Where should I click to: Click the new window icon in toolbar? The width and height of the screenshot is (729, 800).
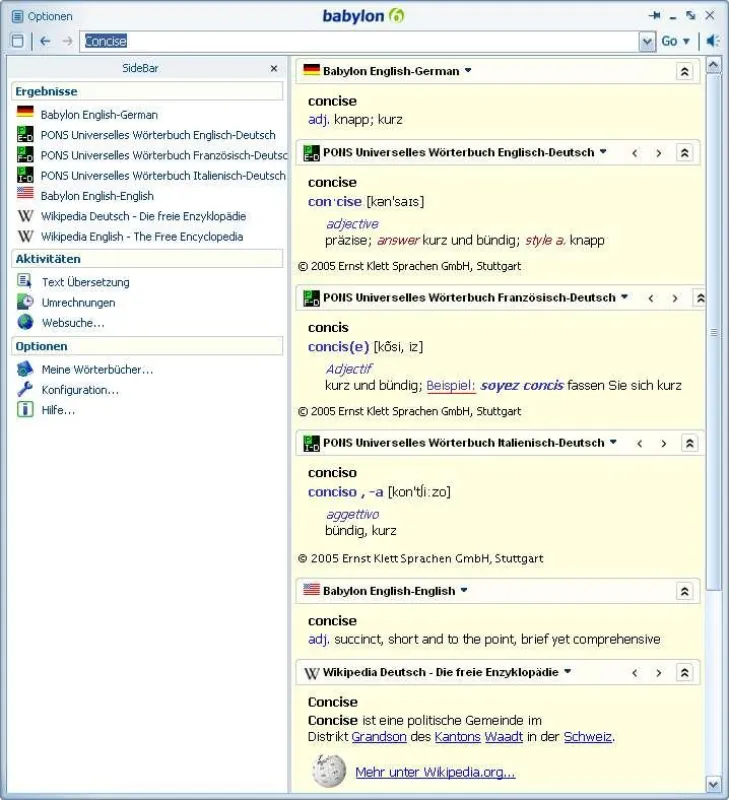(x=17, y=41)
